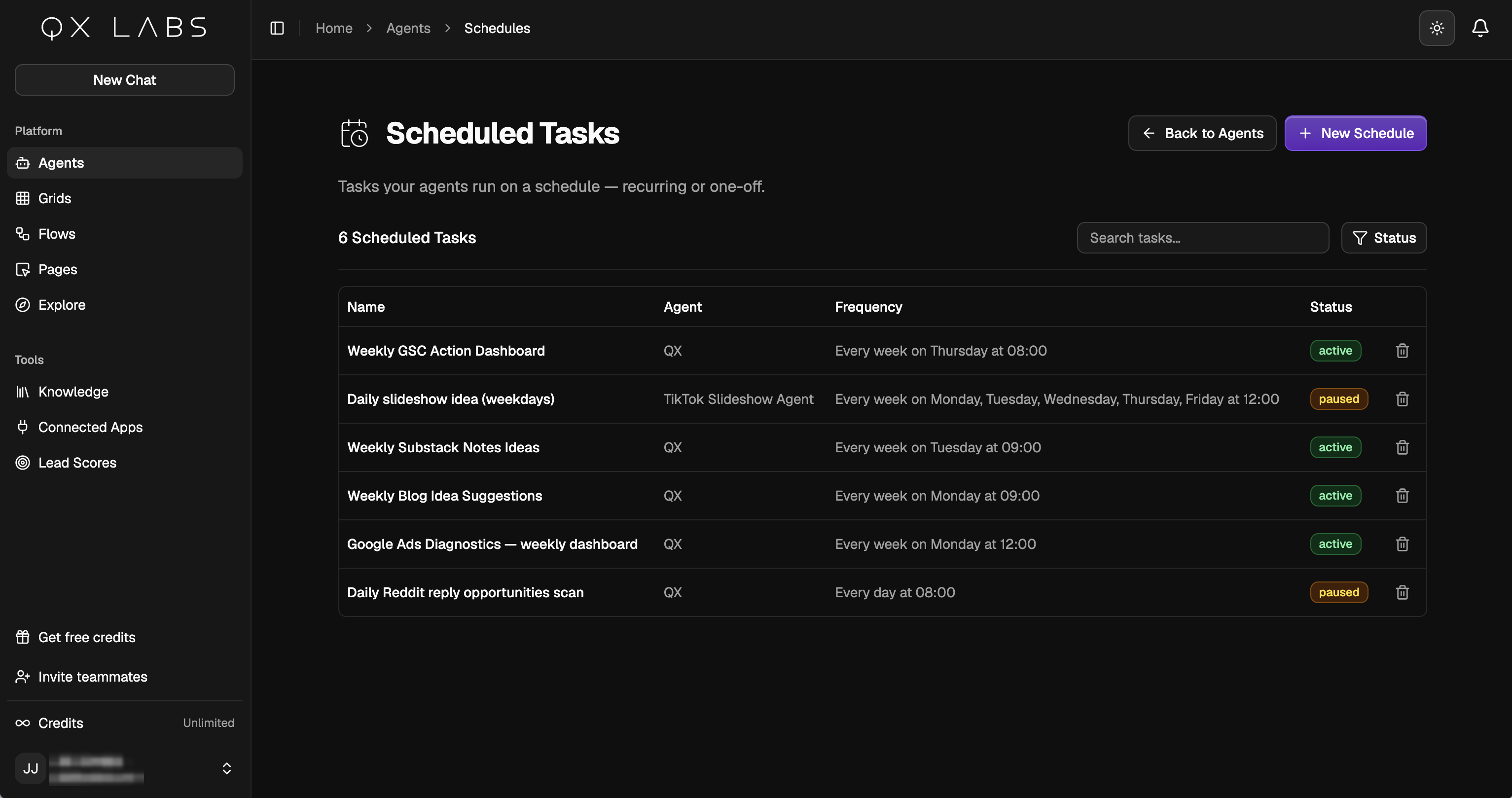
Task: Open the Credits entry
Action: (x=124, y=723)
